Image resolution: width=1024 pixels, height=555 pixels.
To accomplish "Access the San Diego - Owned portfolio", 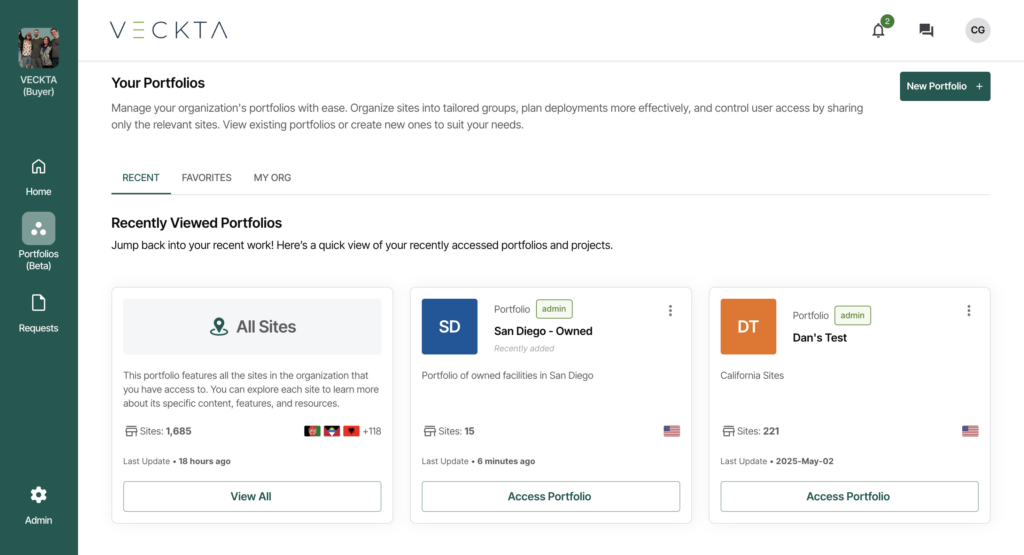I will pyautogui.click(x=551, y=496).
